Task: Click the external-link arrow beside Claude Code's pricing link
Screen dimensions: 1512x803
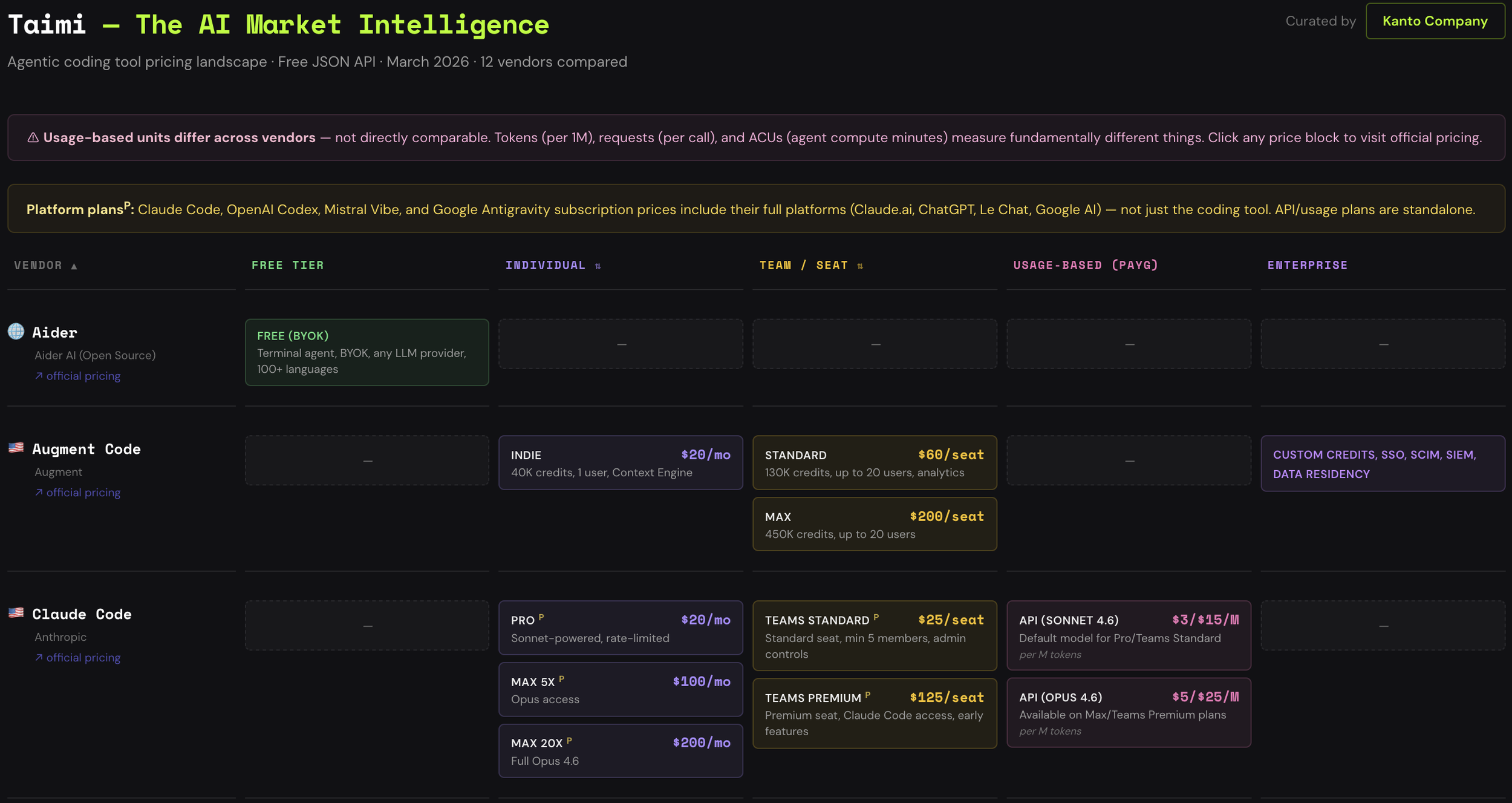Action: pyautogui.click(x=39, y=657)
